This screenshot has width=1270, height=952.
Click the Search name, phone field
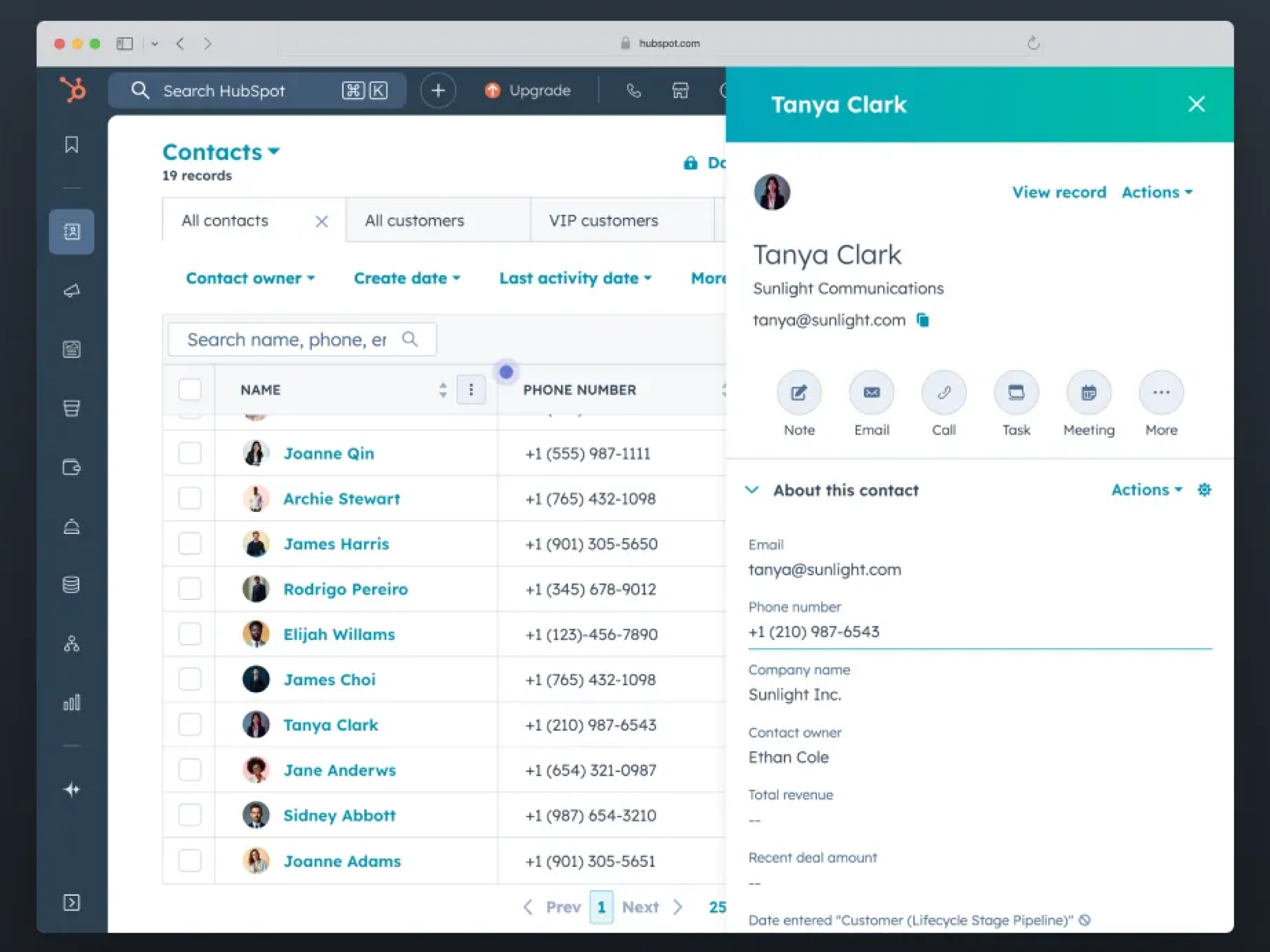coord(302,340)
